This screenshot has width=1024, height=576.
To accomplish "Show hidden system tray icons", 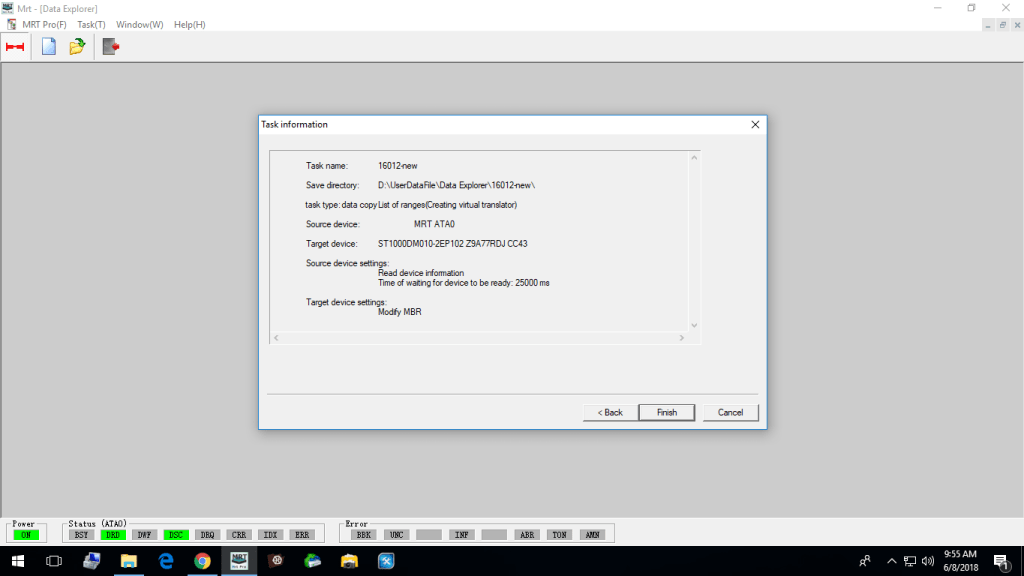I will tap(891, 561).
